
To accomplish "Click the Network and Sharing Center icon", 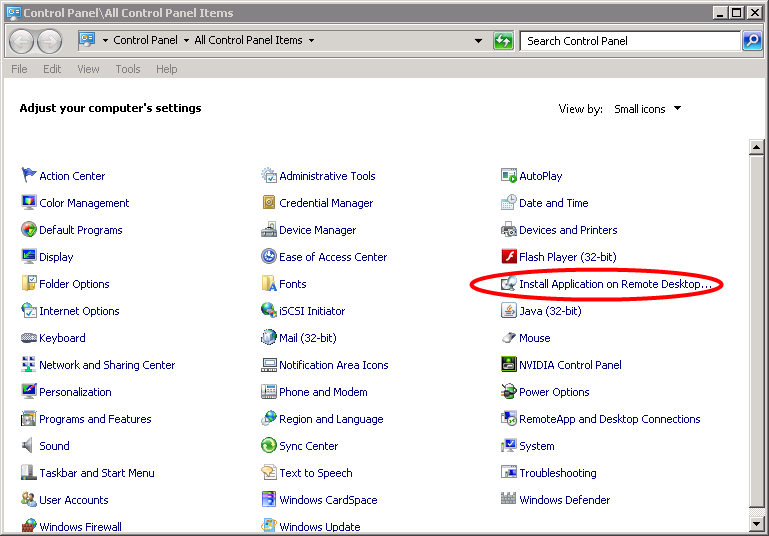I will tap(28, 364).
